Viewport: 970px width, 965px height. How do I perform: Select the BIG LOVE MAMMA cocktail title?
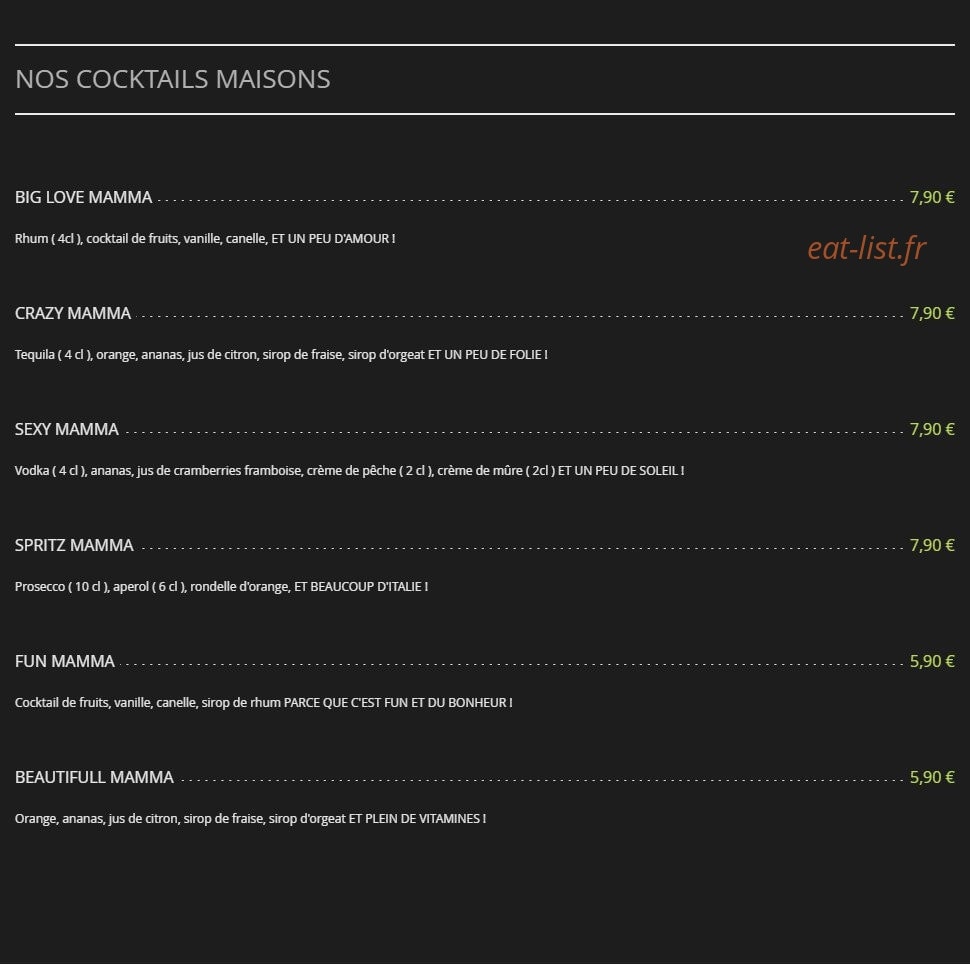pyautogui.click(x=84, y=197)
